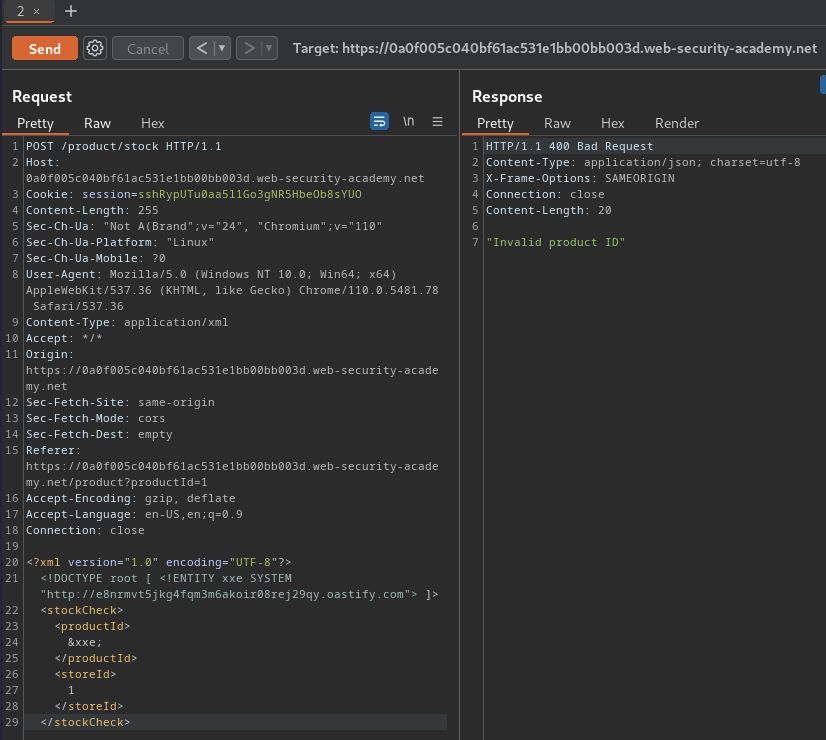Click opening productId tag
826x740 pixels.
(x=92, y=627)
